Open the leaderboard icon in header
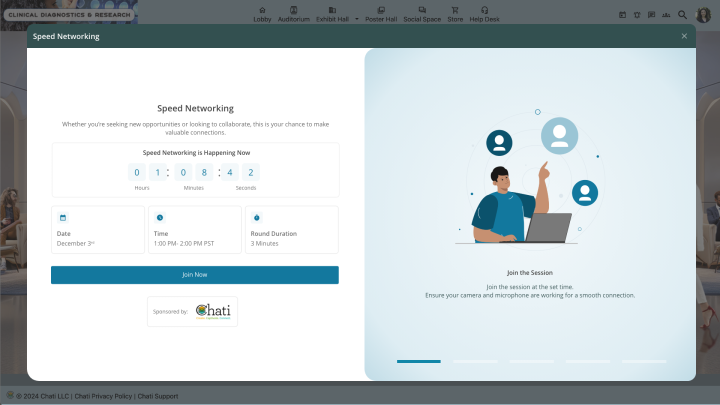The height and width of the screenshot is (405, 720). pos(666,15)
